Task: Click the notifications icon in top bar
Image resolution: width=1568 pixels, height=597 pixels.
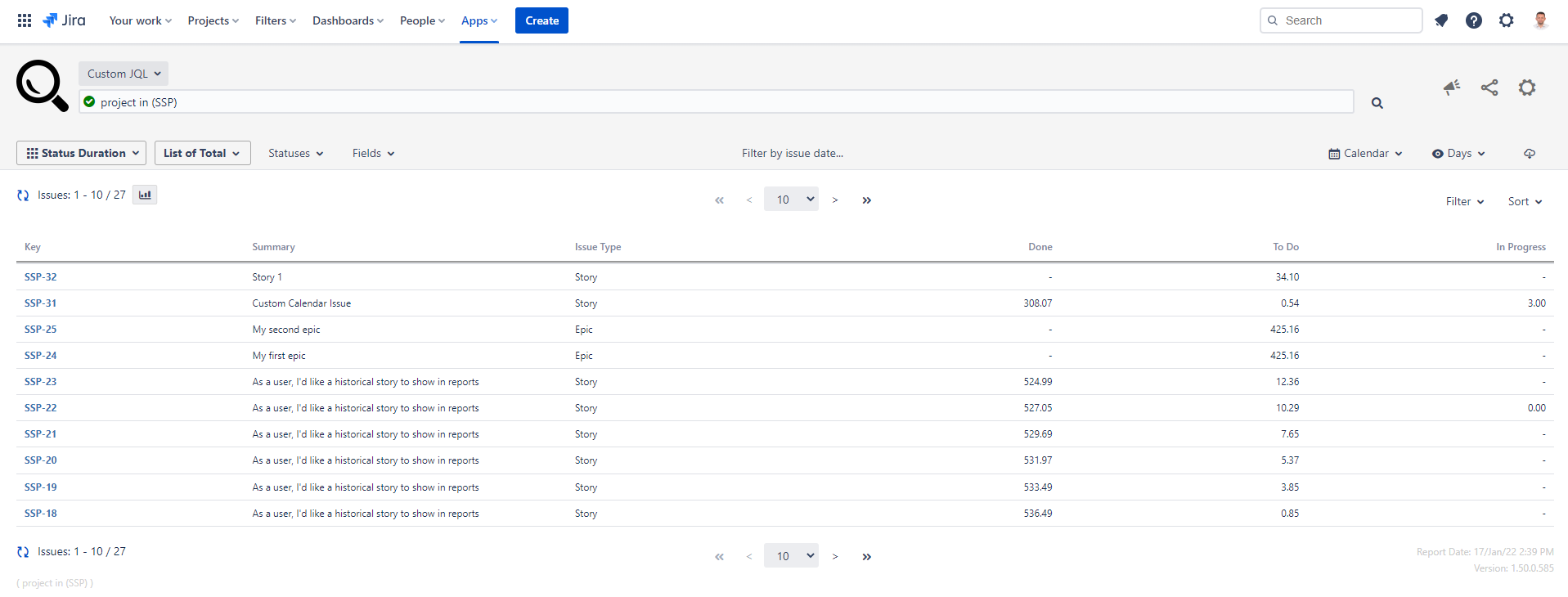Action: [x=1441, y=20]
